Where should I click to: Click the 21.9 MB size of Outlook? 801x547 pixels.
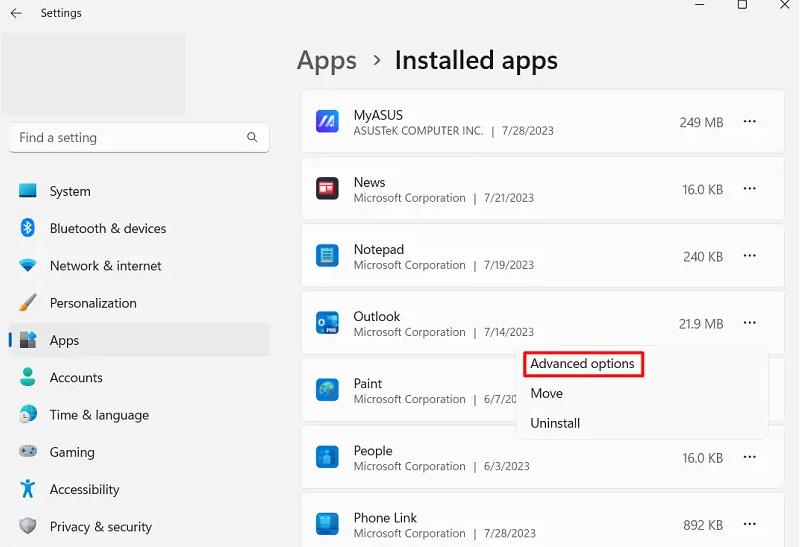[x=701, y=324]
